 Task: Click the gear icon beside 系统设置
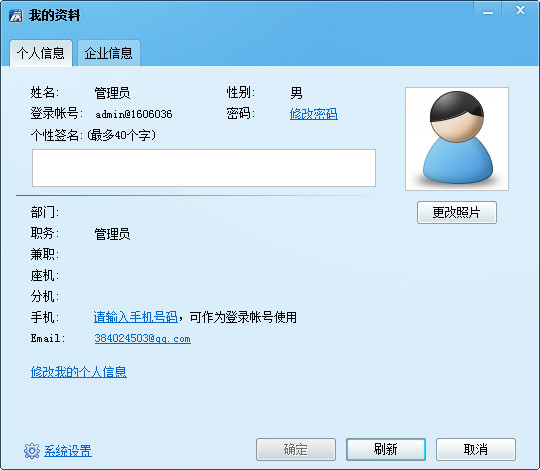click(32, 450)
